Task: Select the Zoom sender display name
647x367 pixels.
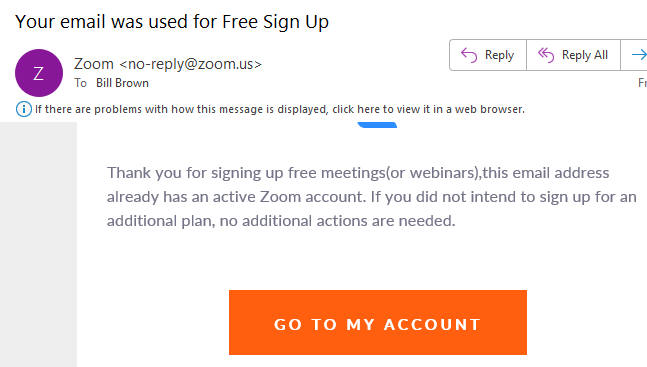Action: [x=94, y=64]
